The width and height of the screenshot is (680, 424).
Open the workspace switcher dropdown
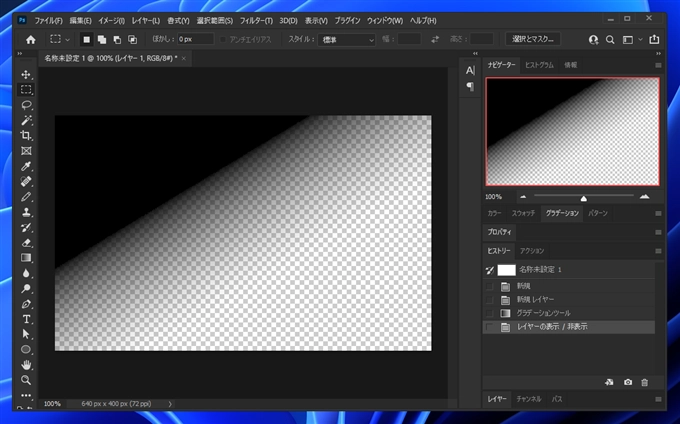[x=631, y=39]
